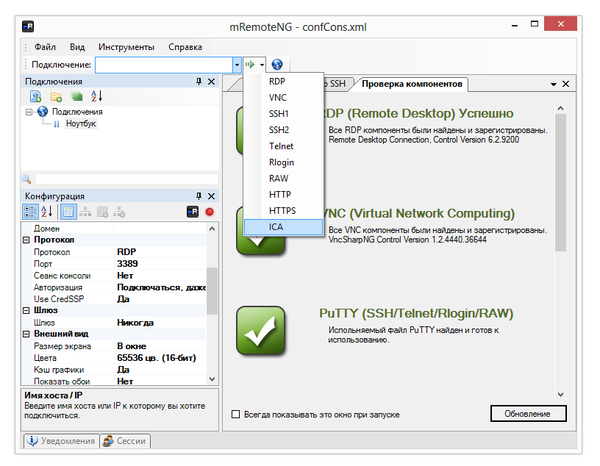The width and height of the screenshot is (600, 466).
Task: Switch to the Уведомления tab
Action: [x=61, y=441]
